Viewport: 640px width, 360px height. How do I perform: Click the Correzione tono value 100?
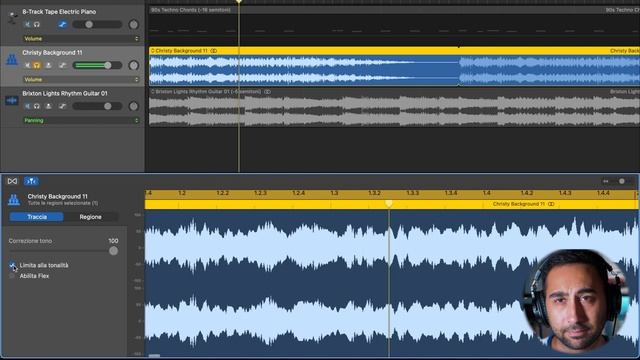click(x=113, y=241)
